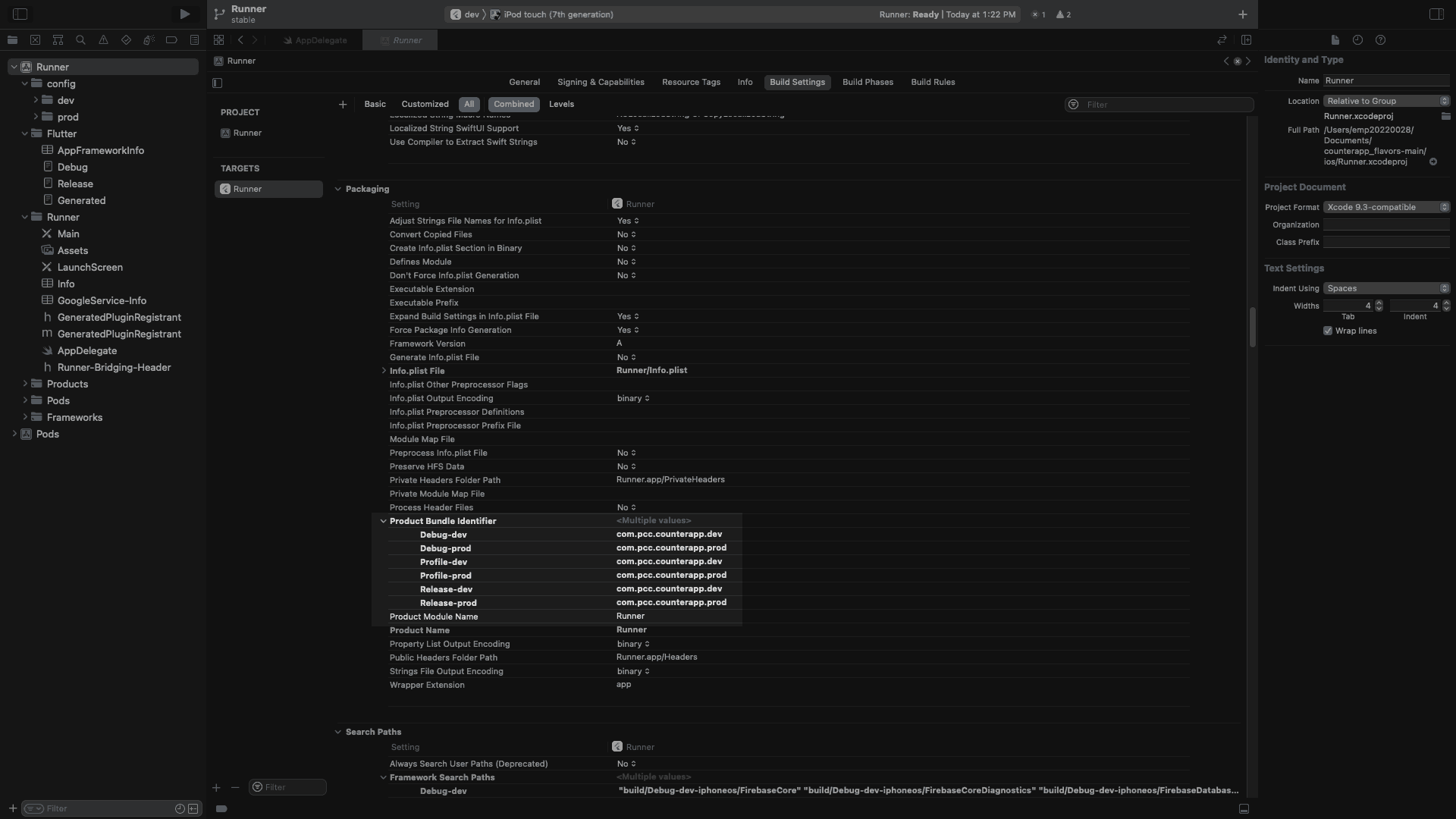This screenshot has height=819, width=1456.
Task: Toggle recently modified files filter in navigator
Action: [180, 808]
